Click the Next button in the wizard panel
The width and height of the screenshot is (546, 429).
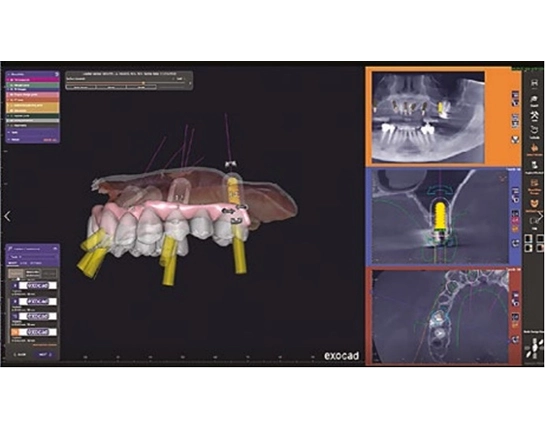click(44, 354)
